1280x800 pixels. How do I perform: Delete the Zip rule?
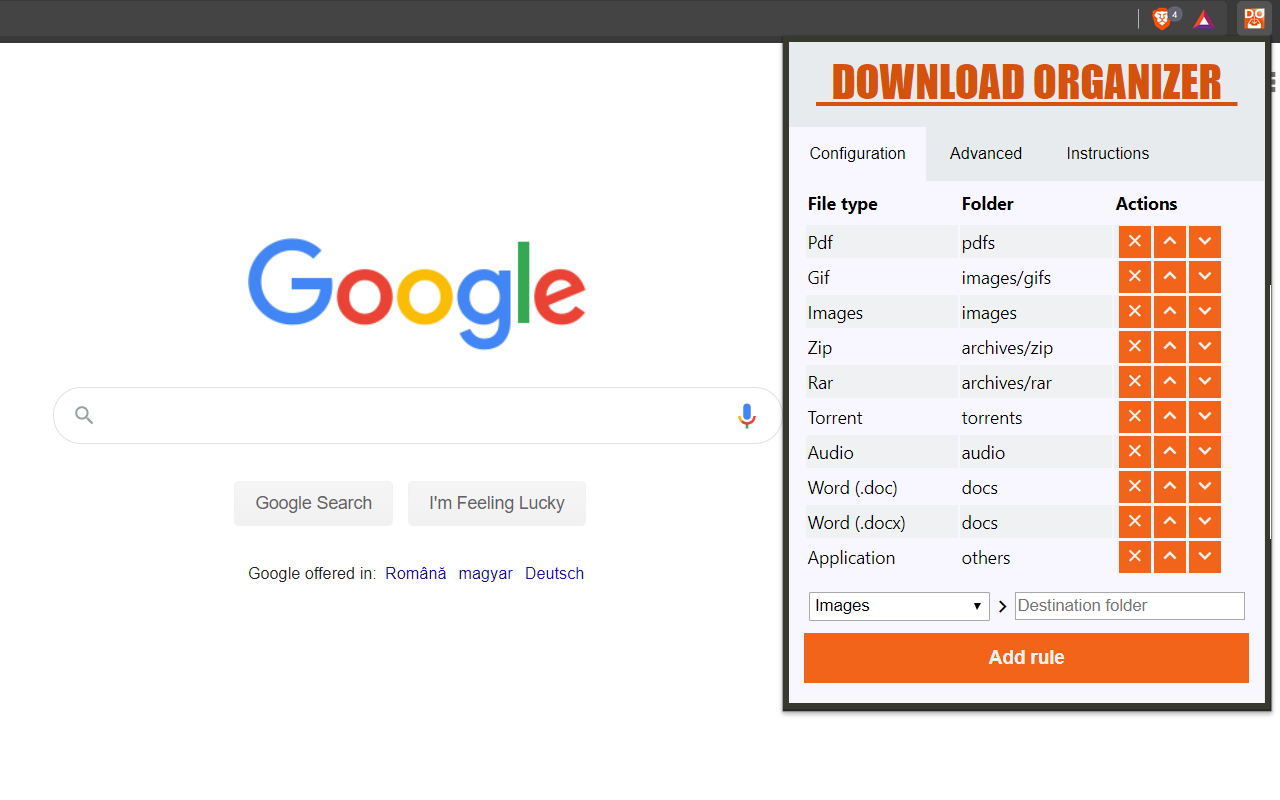tap(1135, 347)
